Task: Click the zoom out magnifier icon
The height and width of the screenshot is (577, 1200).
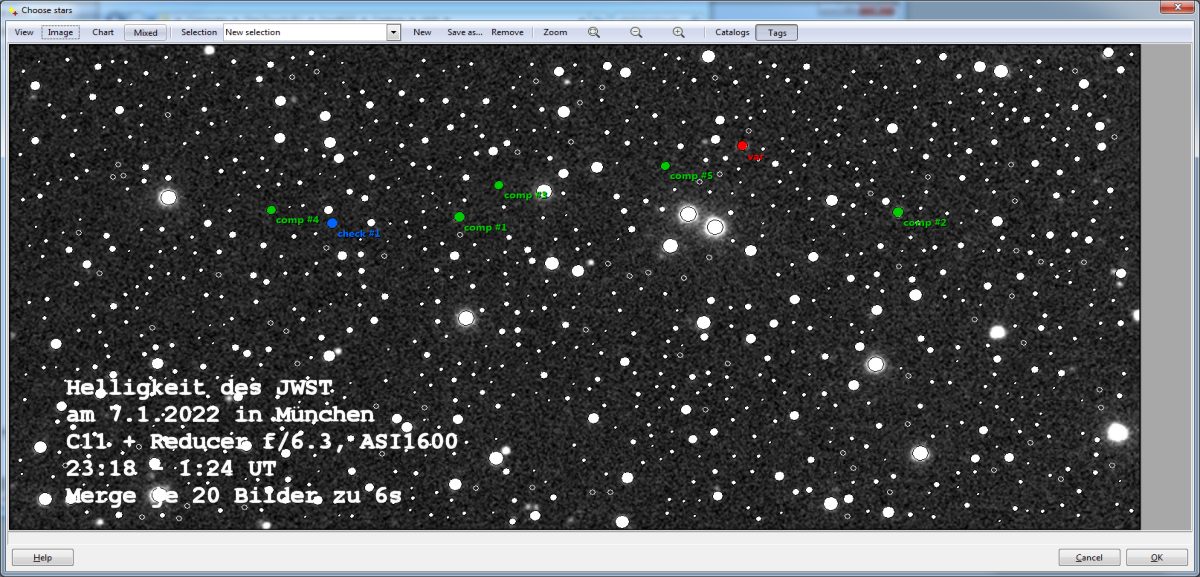Action: point(636,32)
